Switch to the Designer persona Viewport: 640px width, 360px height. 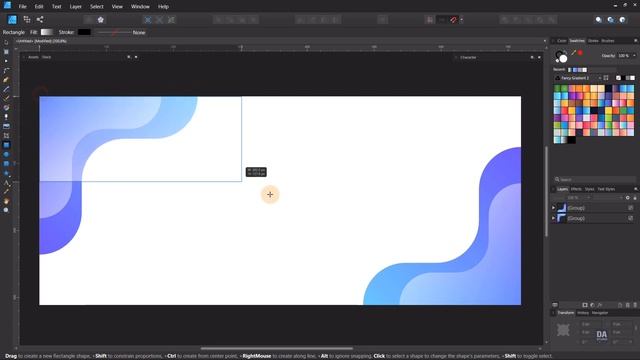click(x=12, y=20)
